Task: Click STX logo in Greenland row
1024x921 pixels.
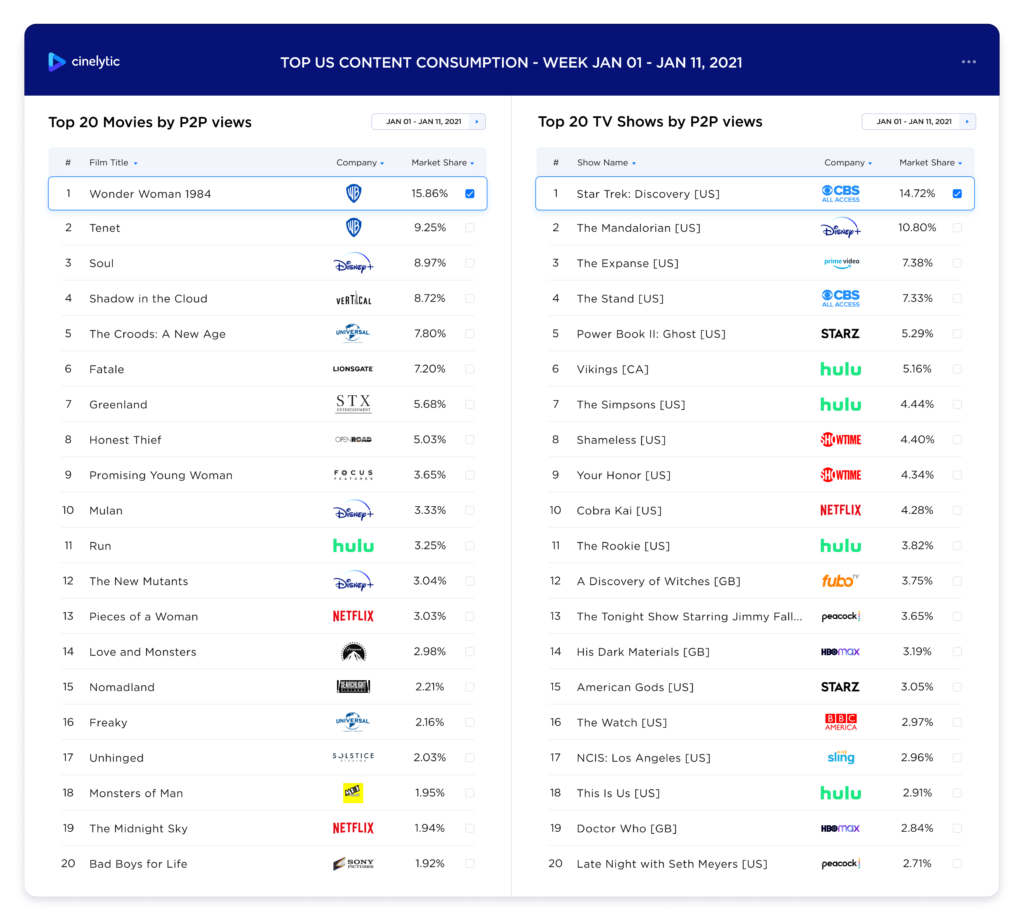Action: (x=353, y=404)
